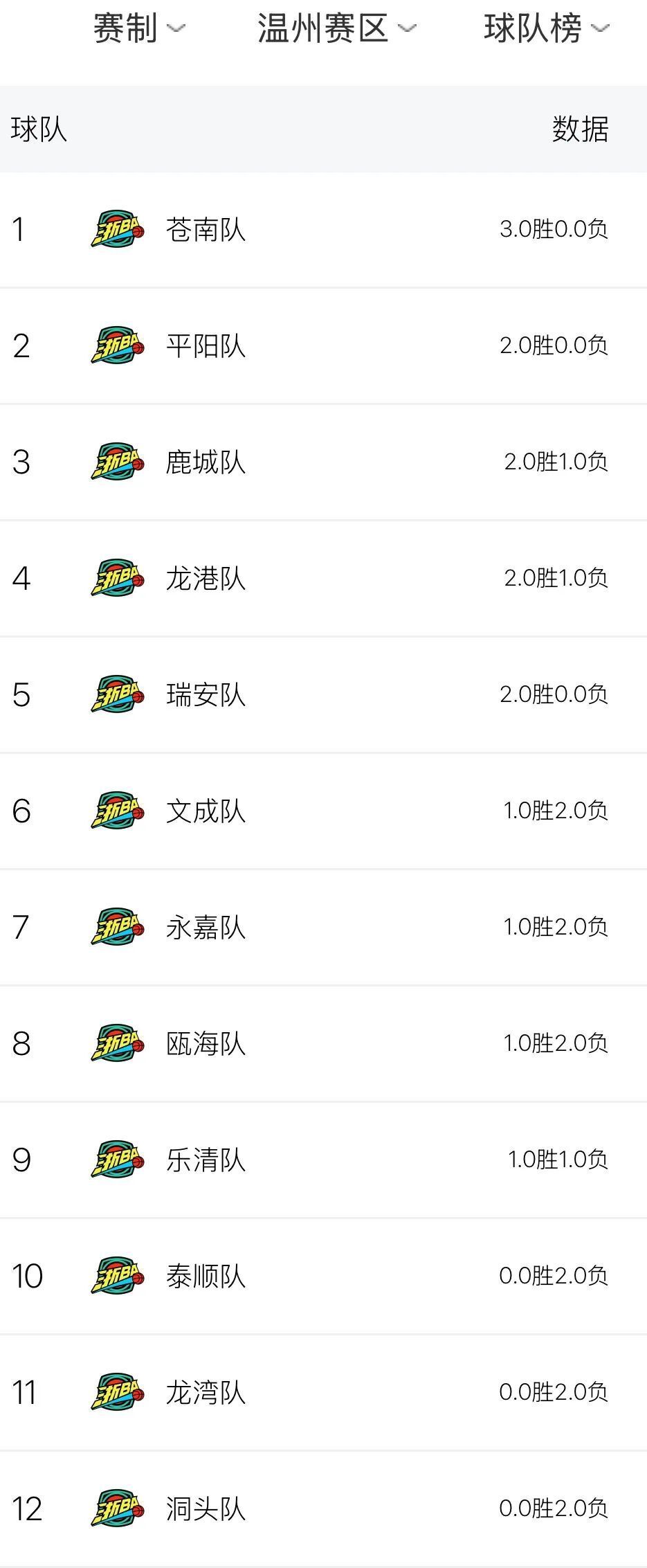Open the 球队榜 ranking type dropdown
Image resolution: width=647 pixels, height=1568 pixels.
coord(546,28)
